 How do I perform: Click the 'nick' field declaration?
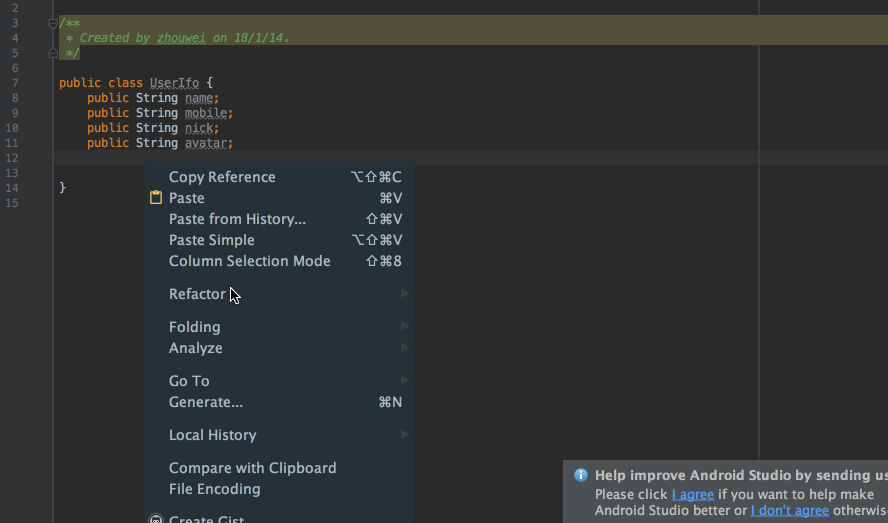[x=199, y=128]
